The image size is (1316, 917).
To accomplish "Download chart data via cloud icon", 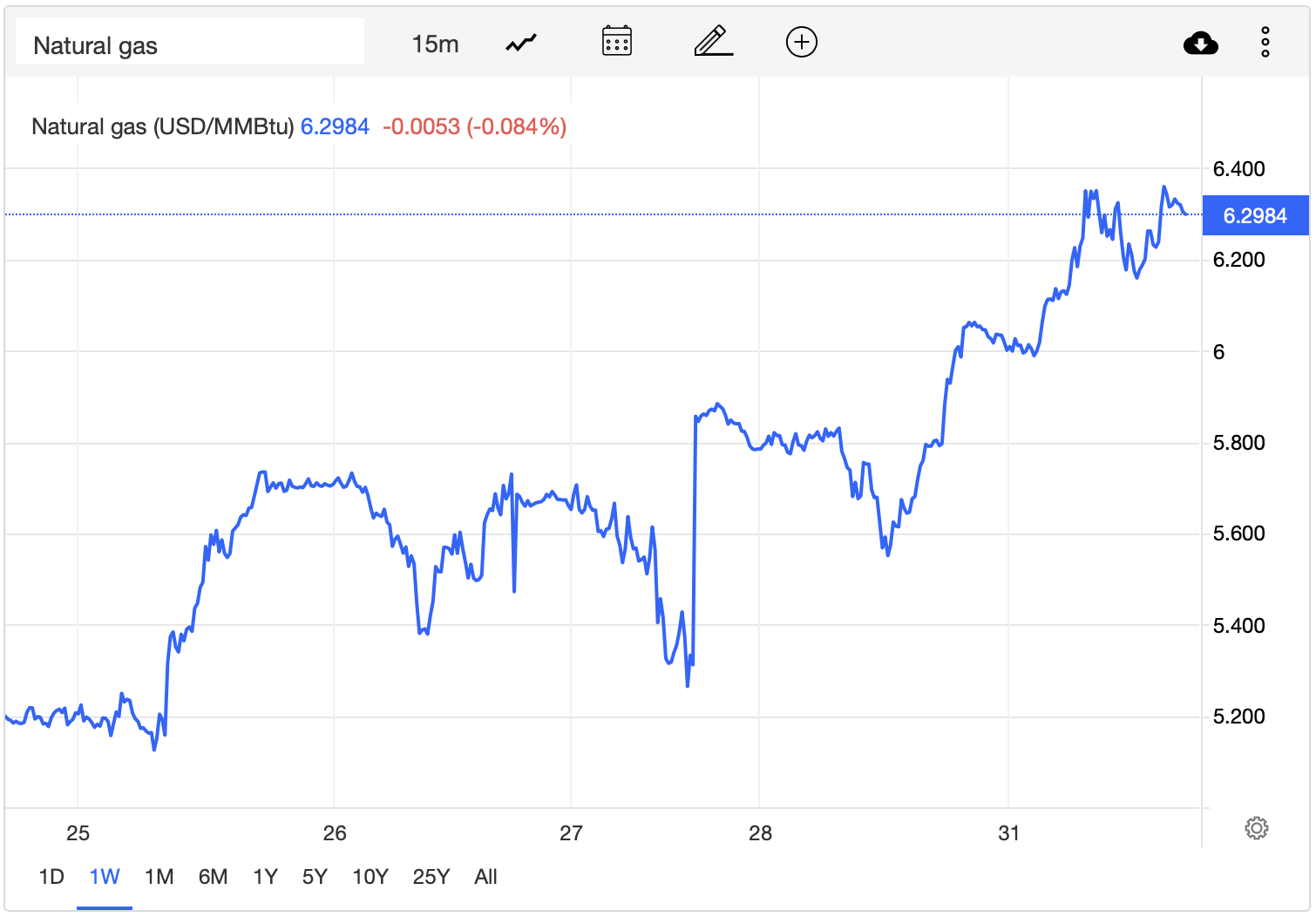I will 1201,43.
